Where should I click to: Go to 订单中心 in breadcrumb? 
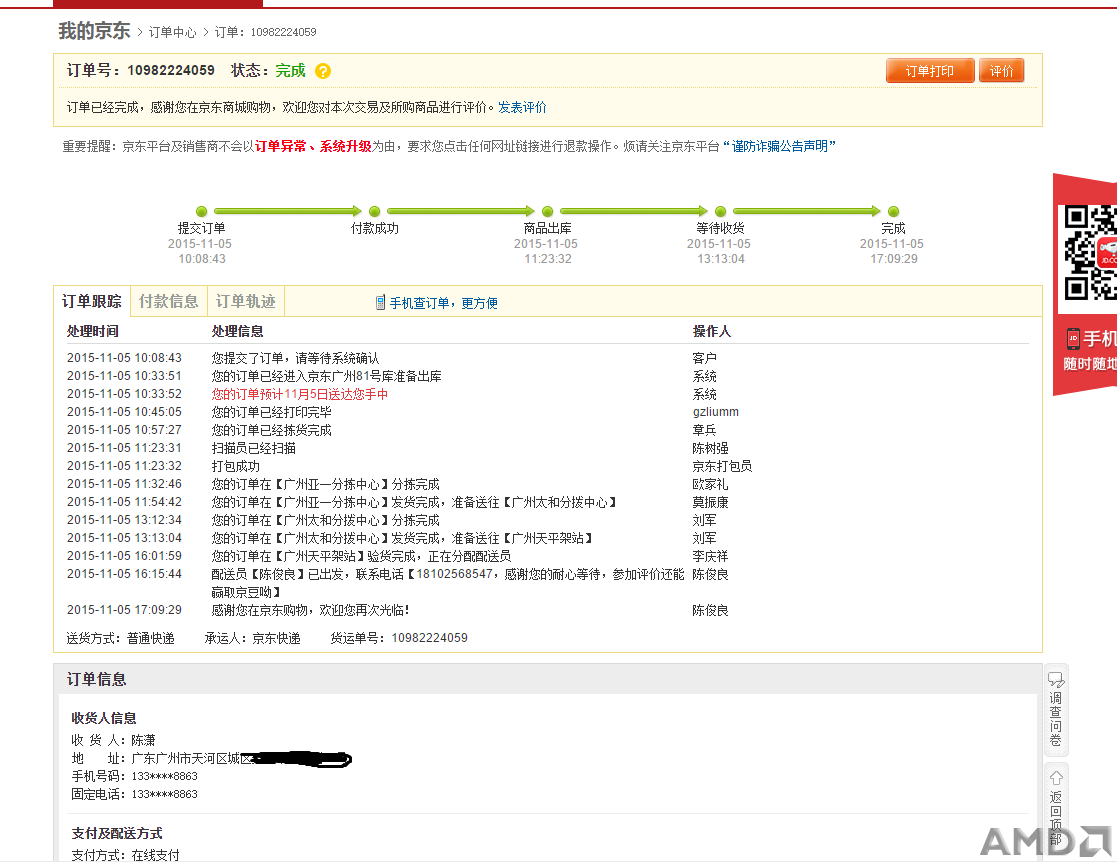pyautogui.click(x=172, y=32)
